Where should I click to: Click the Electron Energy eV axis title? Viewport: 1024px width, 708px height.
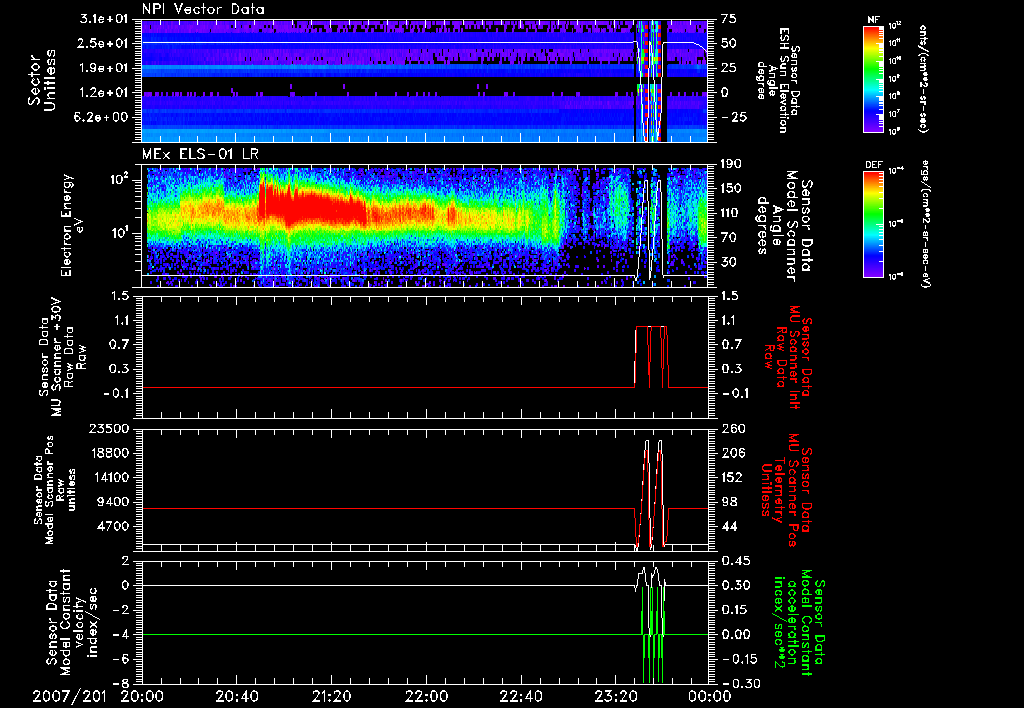(74, 225)
